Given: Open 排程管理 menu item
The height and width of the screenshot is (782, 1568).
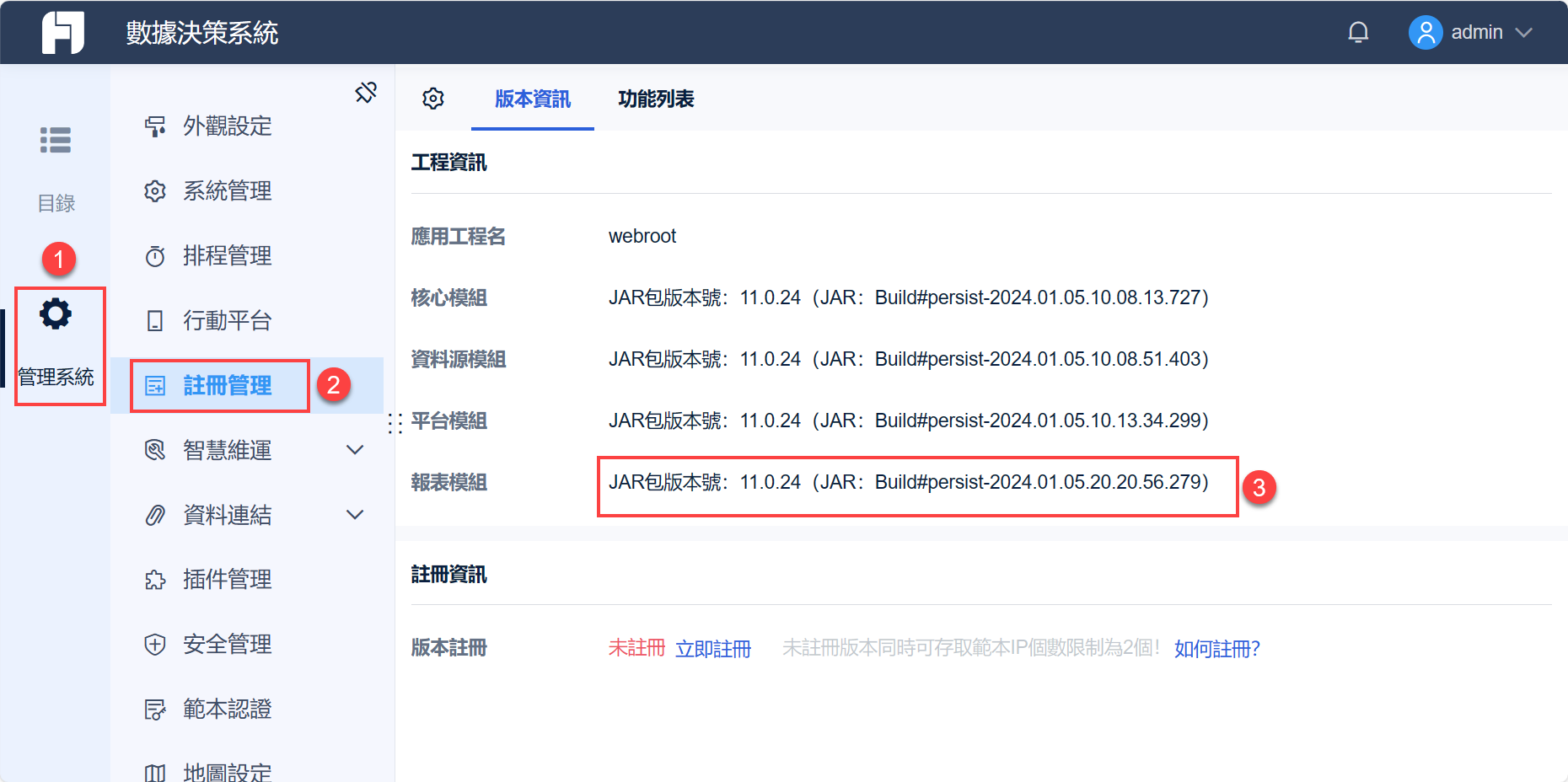Looking at the screenshot, I should tap(247, 256).
